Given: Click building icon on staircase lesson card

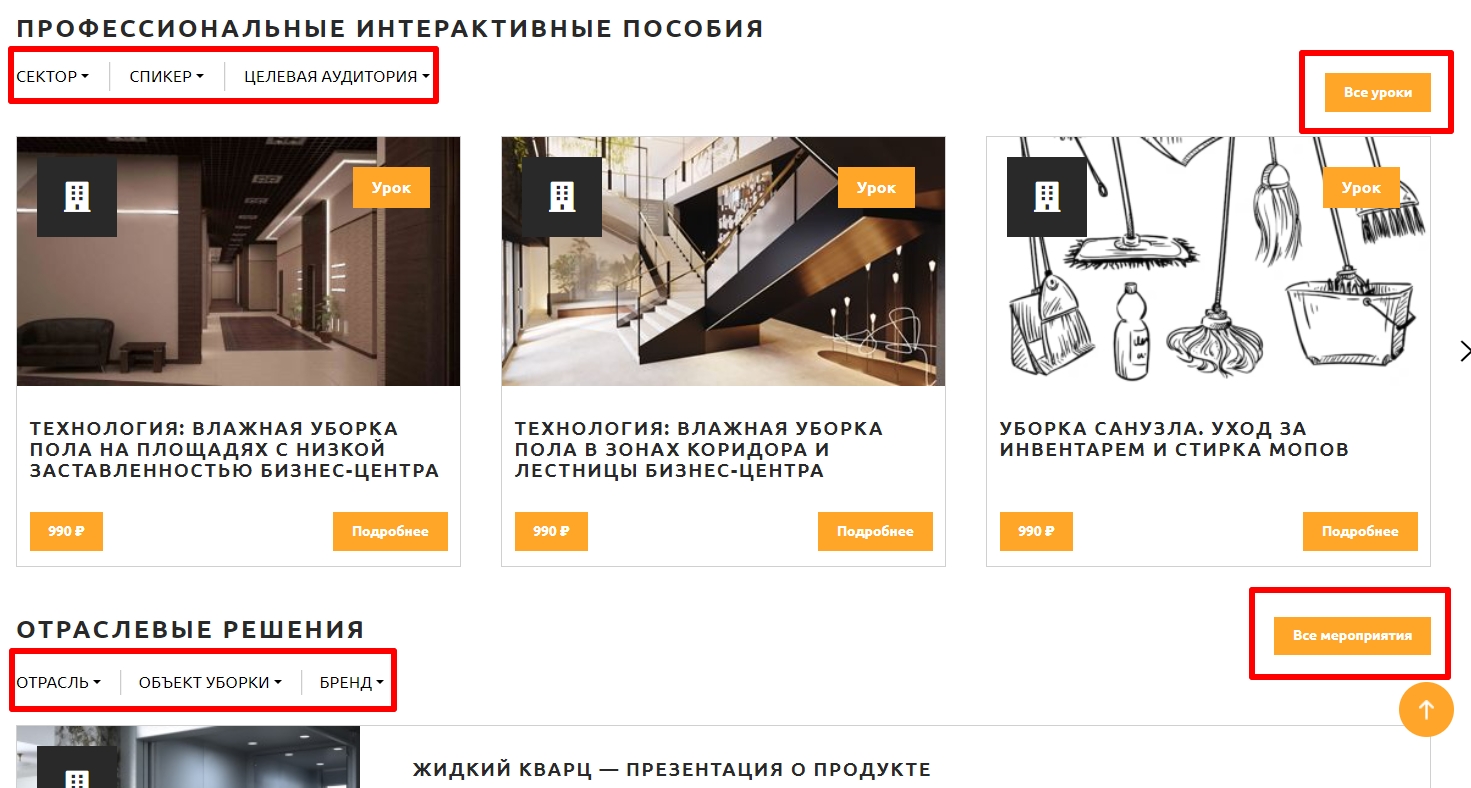Looking at the screenshot, I should [562, 197].
